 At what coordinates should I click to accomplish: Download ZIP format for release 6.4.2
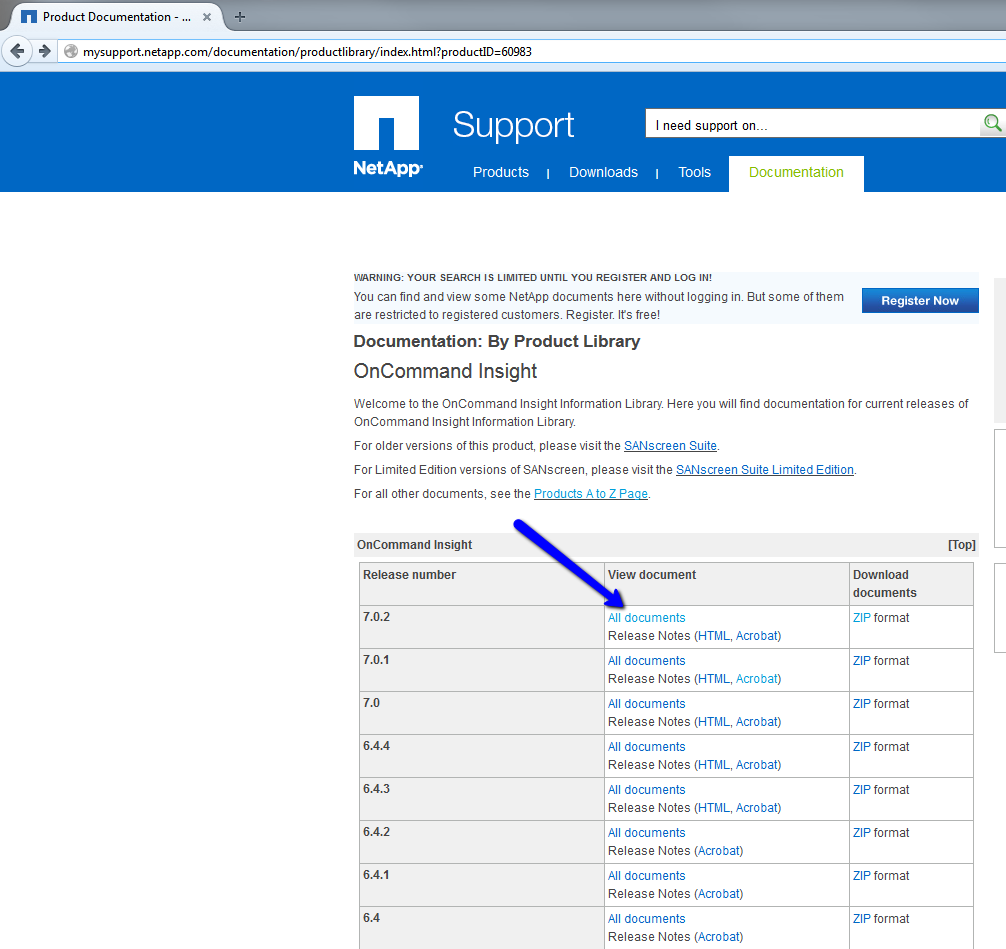pyautogui.click(x=862, y=832)
